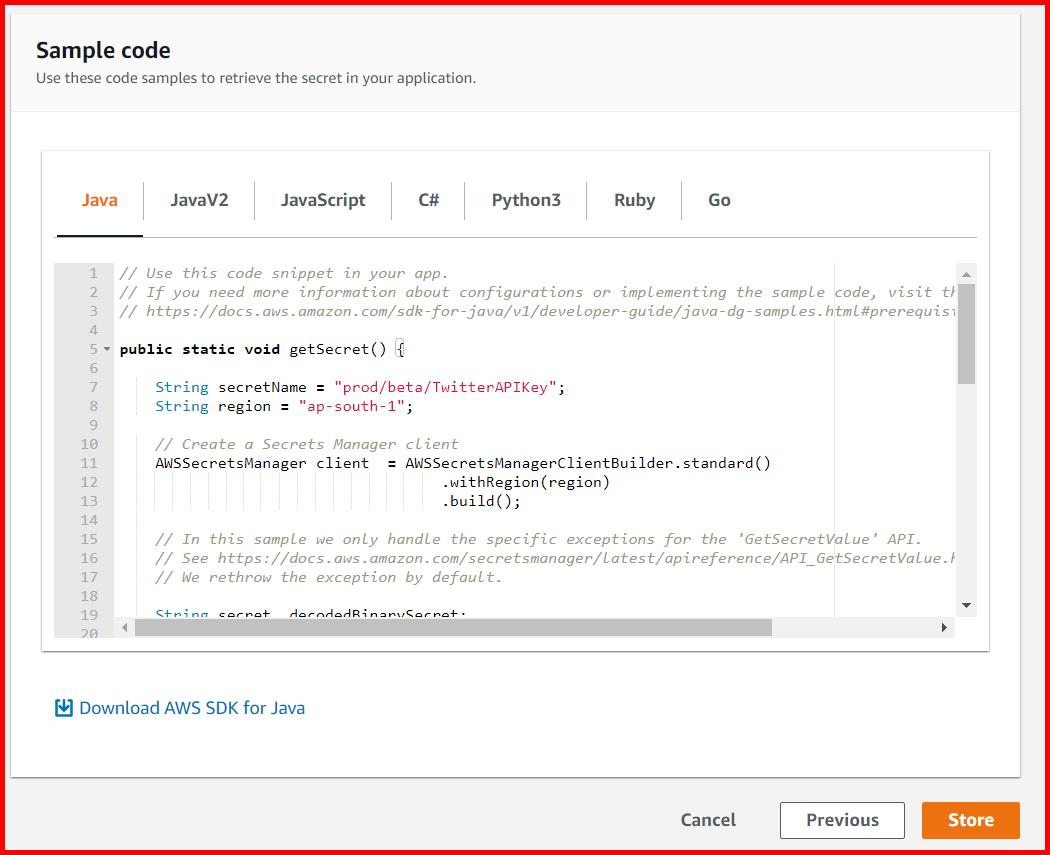Image resolution: width=1050 pixels, height=855 pixels.
Task: Click the Previous button
Action: (x=842, y=819)
